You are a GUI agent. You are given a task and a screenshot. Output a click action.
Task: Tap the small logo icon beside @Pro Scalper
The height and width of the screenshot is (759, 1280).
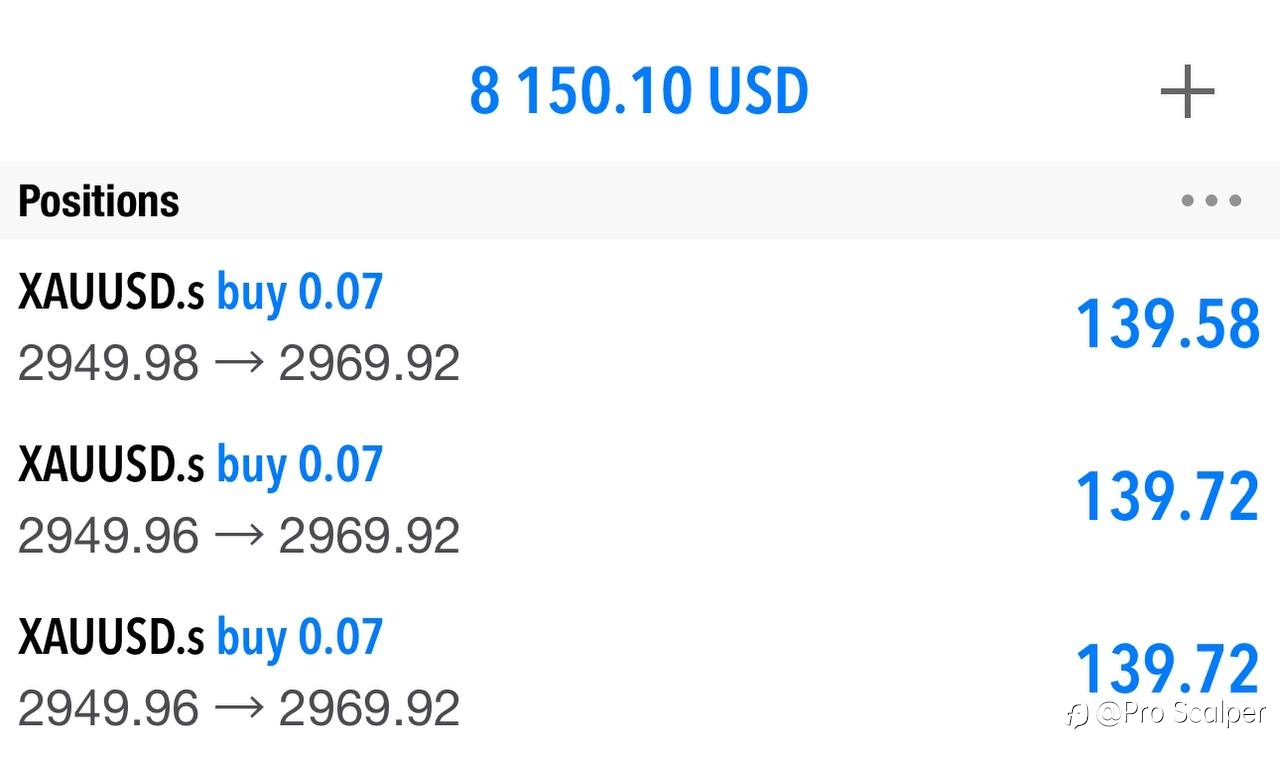point(1078,715)
